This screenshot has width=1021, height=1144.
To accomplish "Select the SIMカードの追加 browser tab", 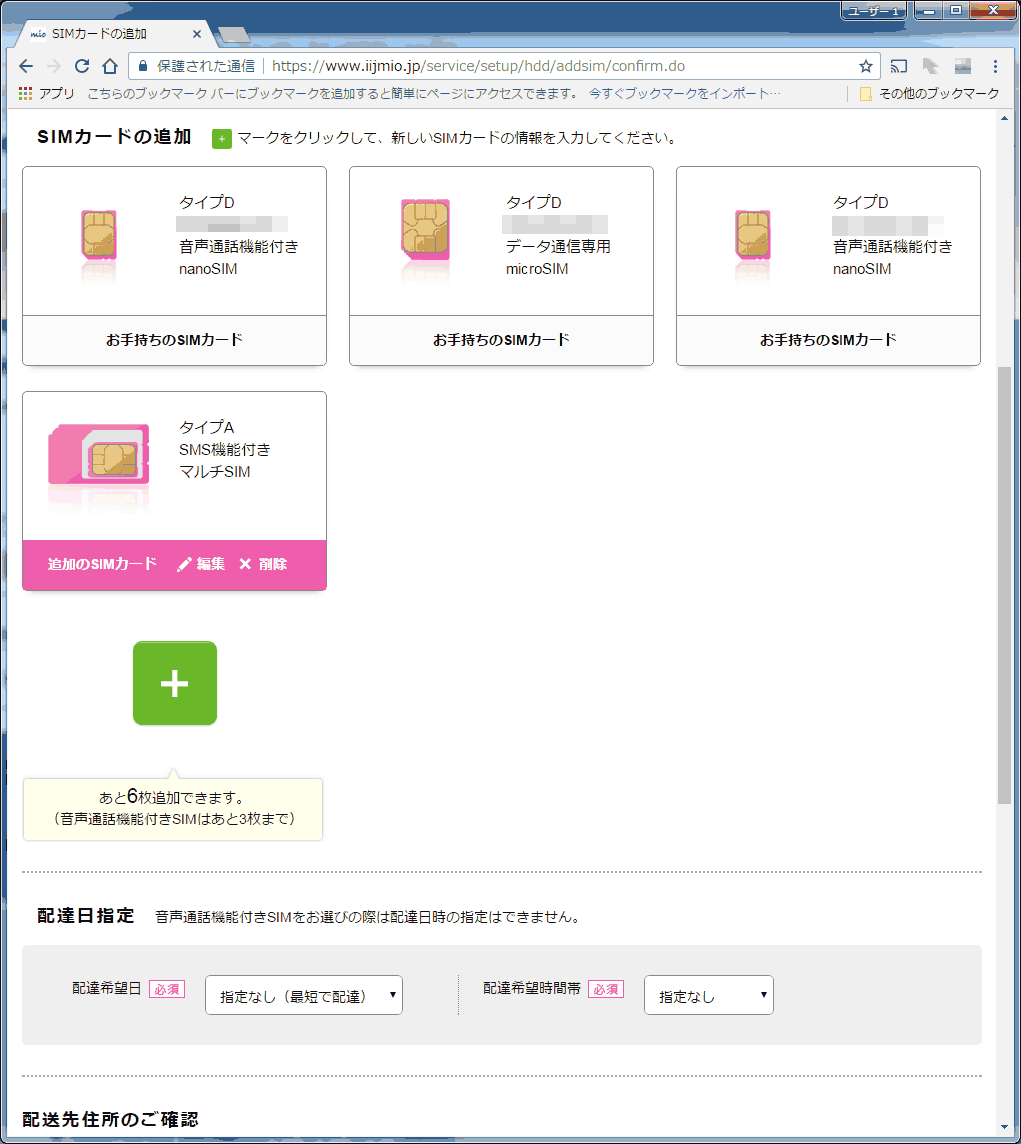I will 110,34.
